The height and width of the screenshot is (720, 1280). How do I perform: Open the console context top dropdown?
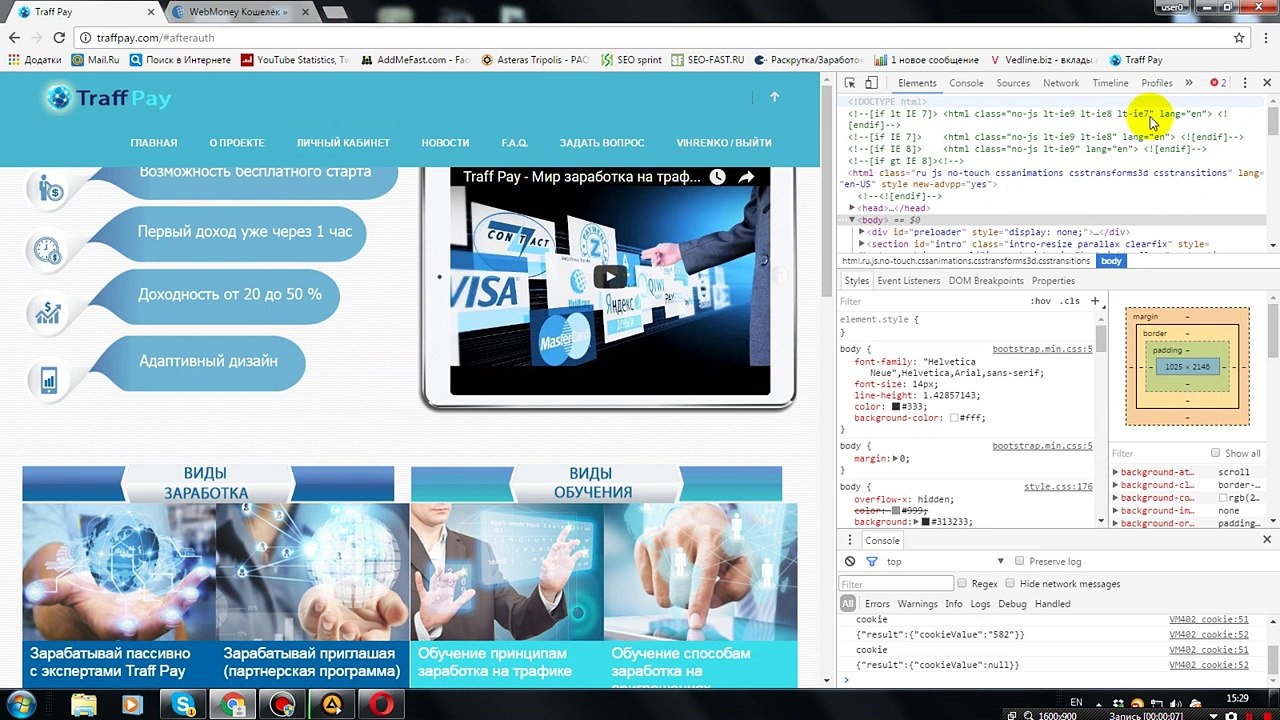[x=944, y=562]
